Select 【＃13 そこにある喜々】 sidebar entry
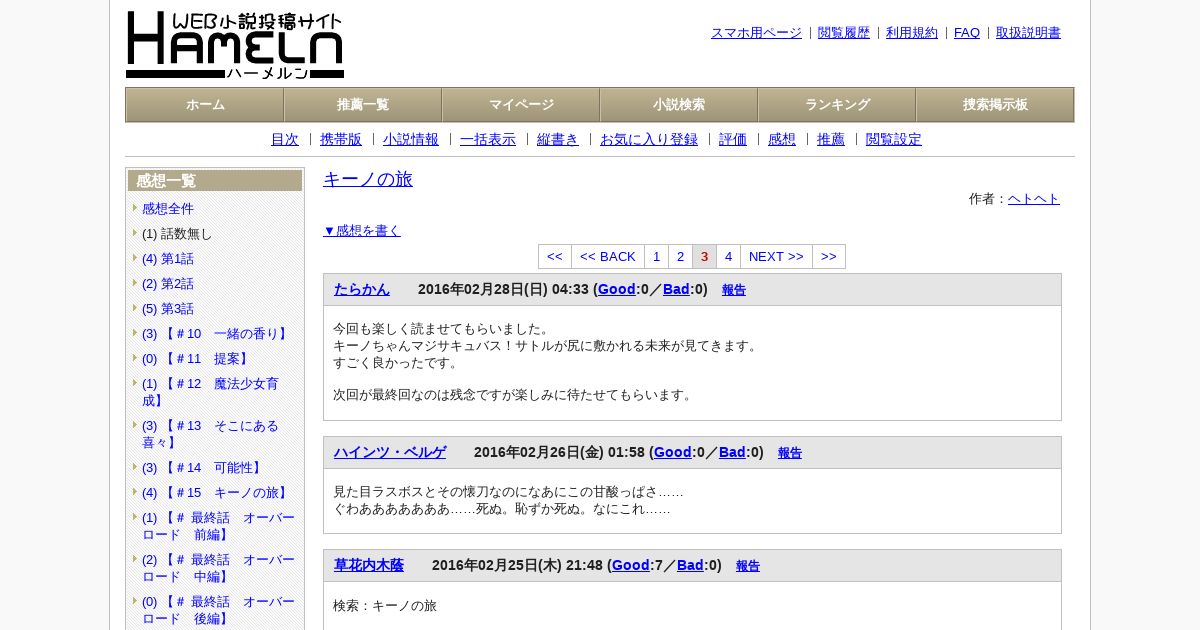1200x630 pixels. coord(211,434)
